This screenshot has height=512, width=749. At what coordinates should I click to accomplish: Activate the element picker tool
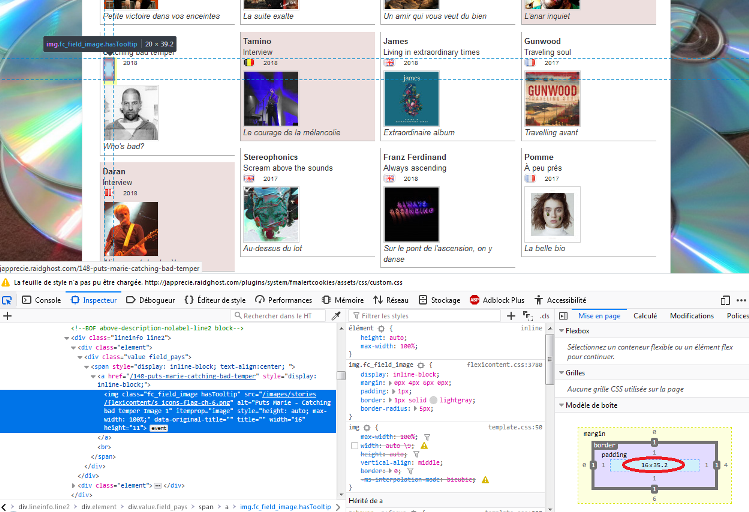coord(7,300)
